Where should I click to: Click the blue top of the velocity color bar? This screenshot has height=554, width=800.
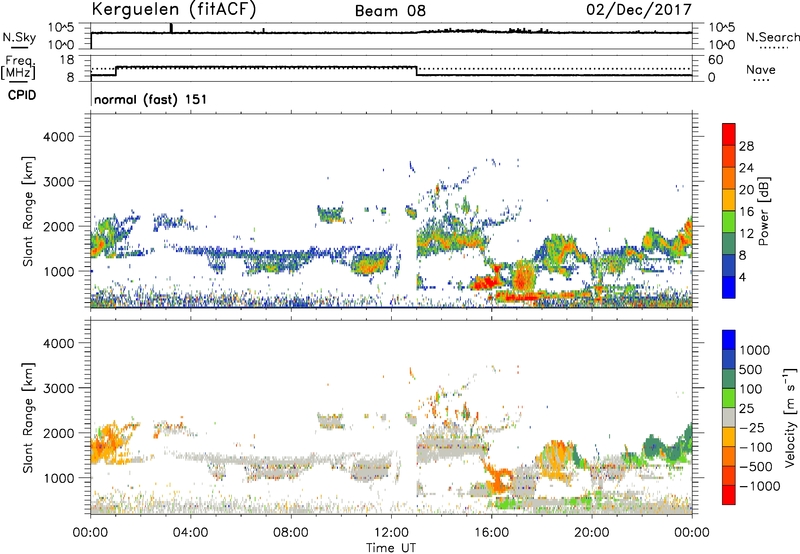tap(729, 340)
